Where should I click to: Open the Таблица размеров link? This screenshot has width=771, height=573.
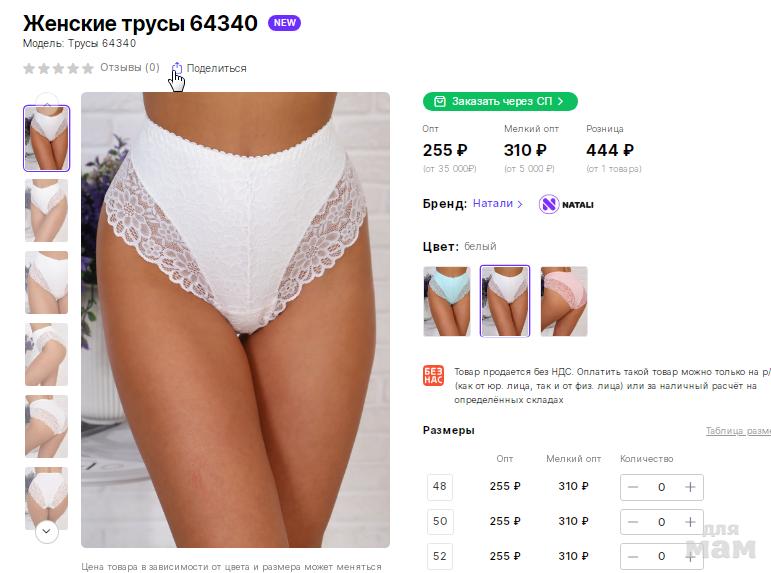click(738, 431)
